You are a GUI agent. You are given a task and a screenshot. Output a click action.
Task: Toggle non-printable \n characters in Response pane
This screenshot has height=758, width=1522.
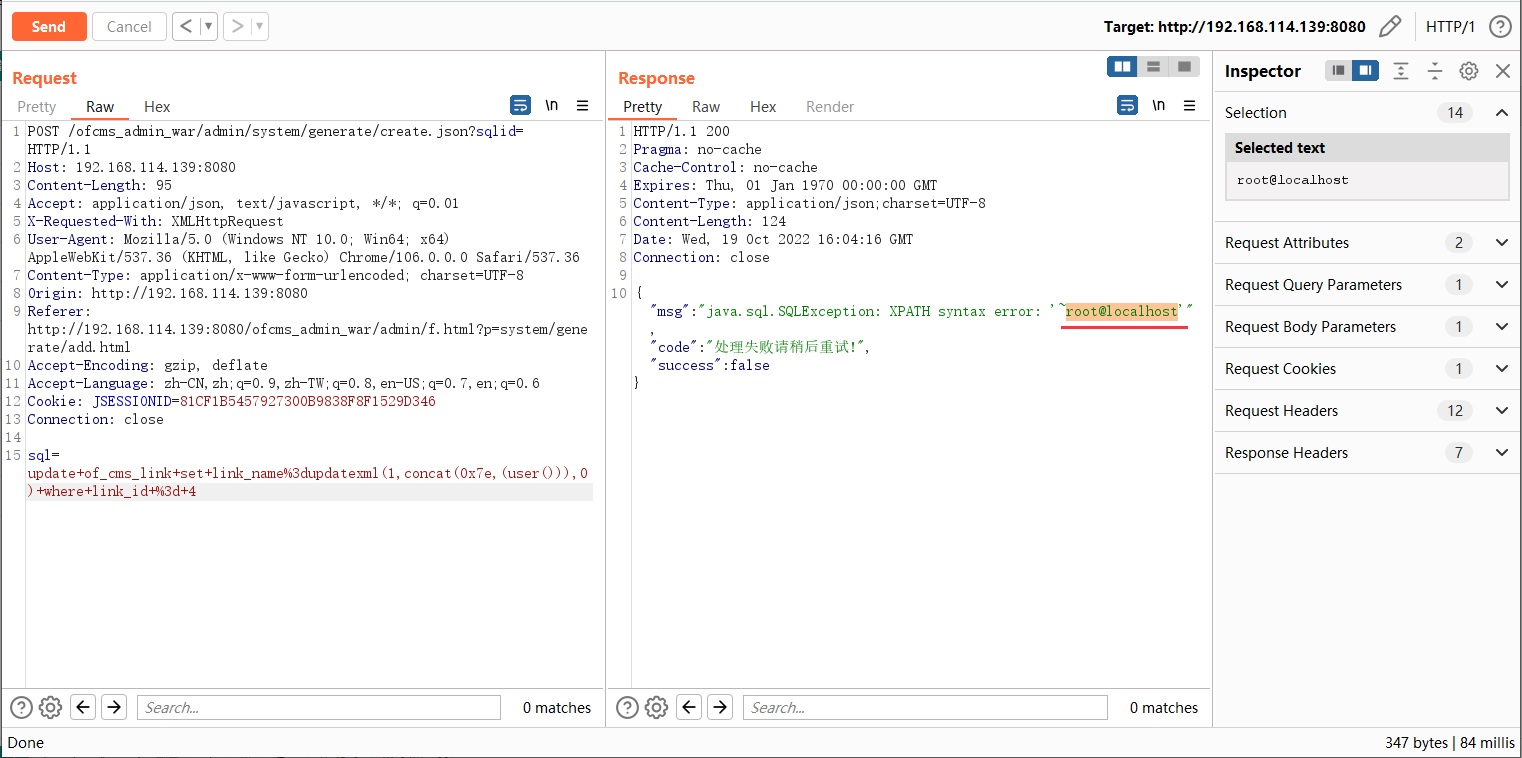(1159, 106)
